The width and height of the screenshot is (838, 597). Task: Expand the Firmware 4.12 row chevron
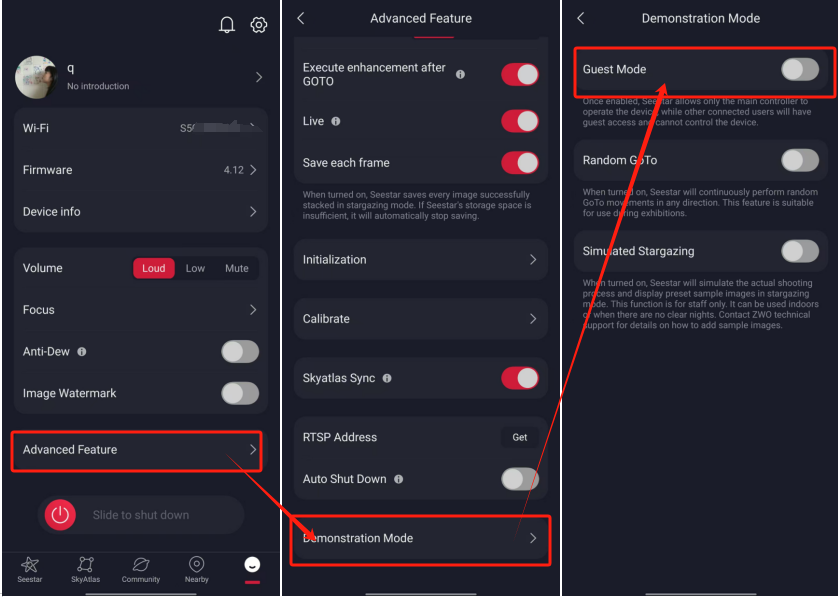coord(253,170)
